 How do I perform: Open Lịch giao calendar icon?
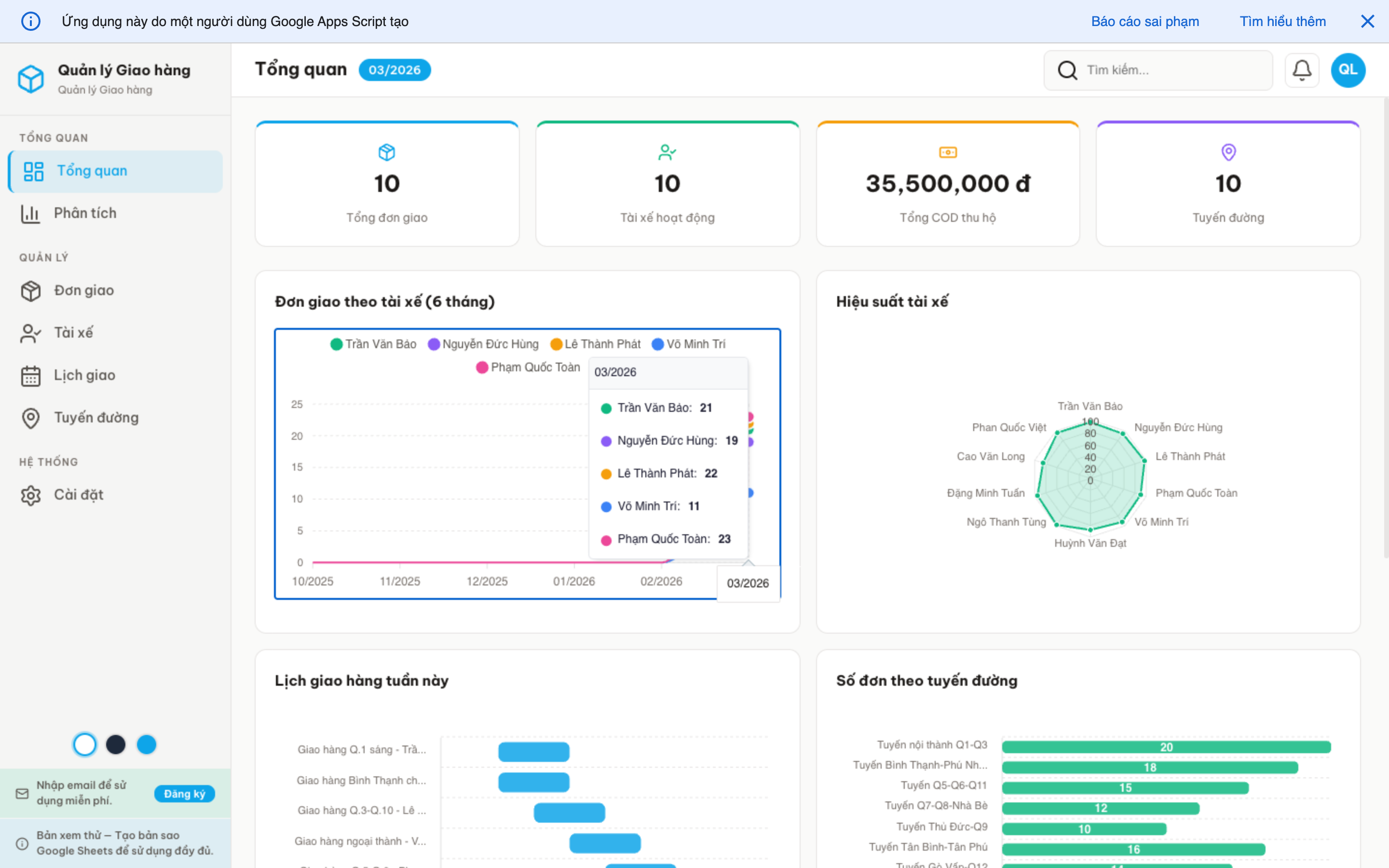(31, 376)
